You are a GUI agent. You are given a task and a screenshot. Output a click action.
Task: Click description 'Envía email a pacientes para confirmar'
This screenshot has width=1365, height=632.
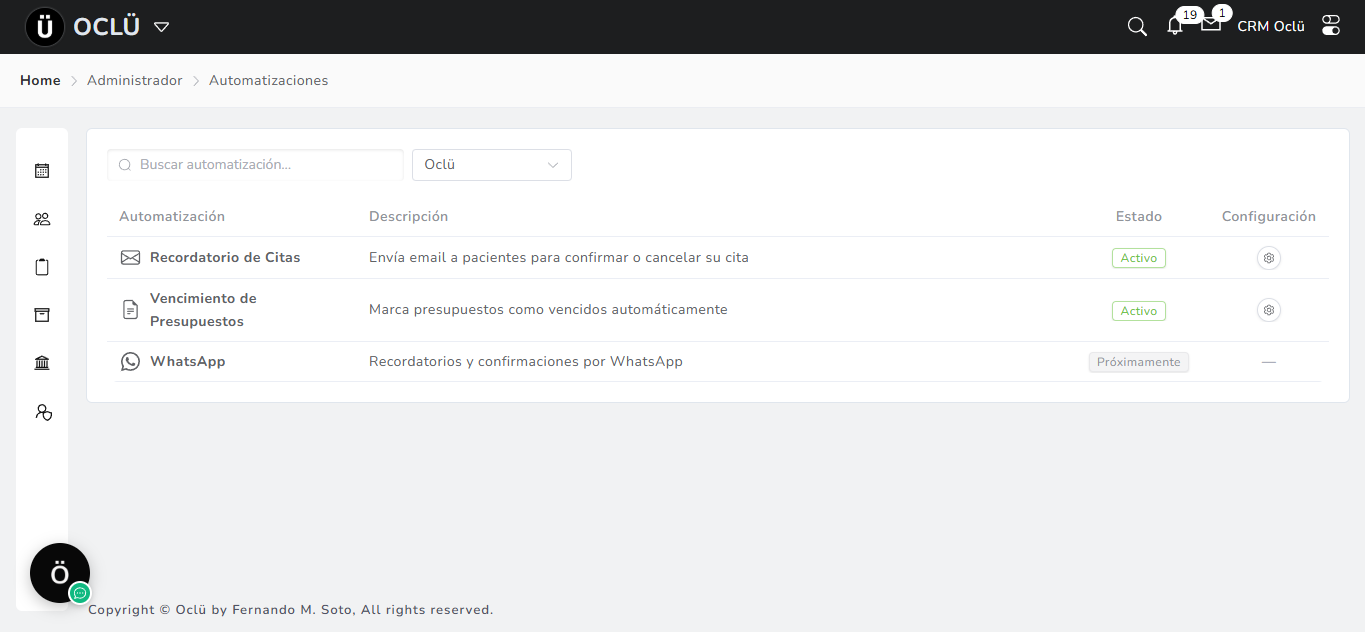click(559, 258)
